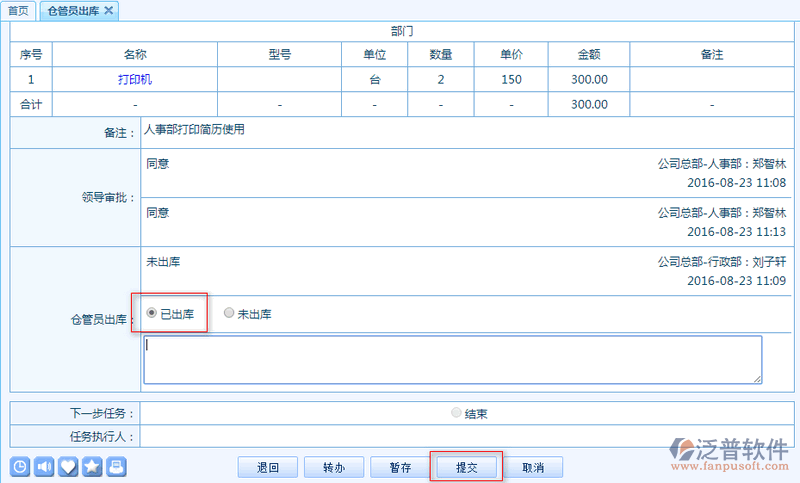Click the 金额 column header
The image size is (800, 483).
click(589, 55)
